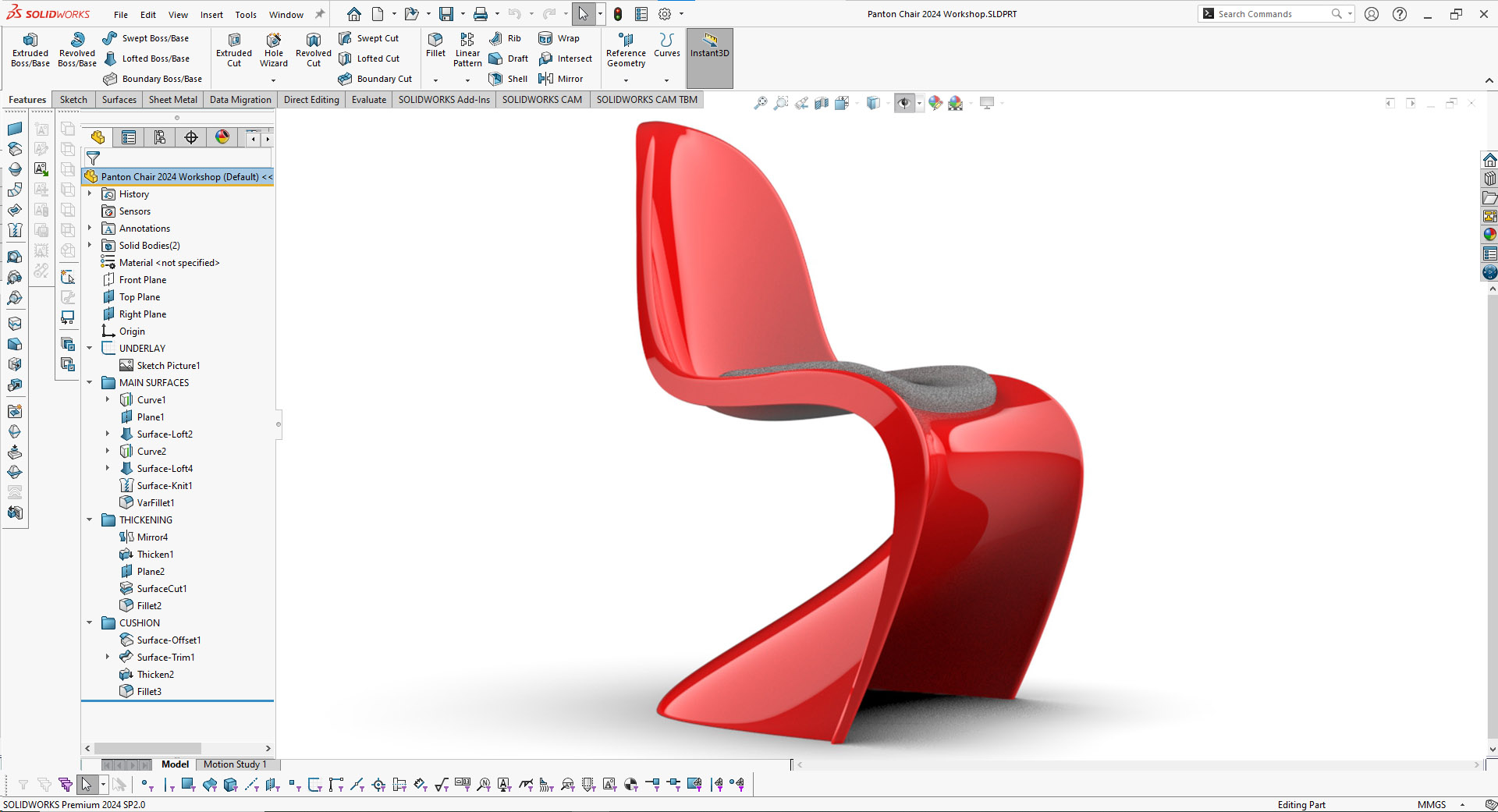Click the Mirror feature tool
The height and width of the screenshot is (812, 1498).
pyautogui.click(x=561, y=79)
